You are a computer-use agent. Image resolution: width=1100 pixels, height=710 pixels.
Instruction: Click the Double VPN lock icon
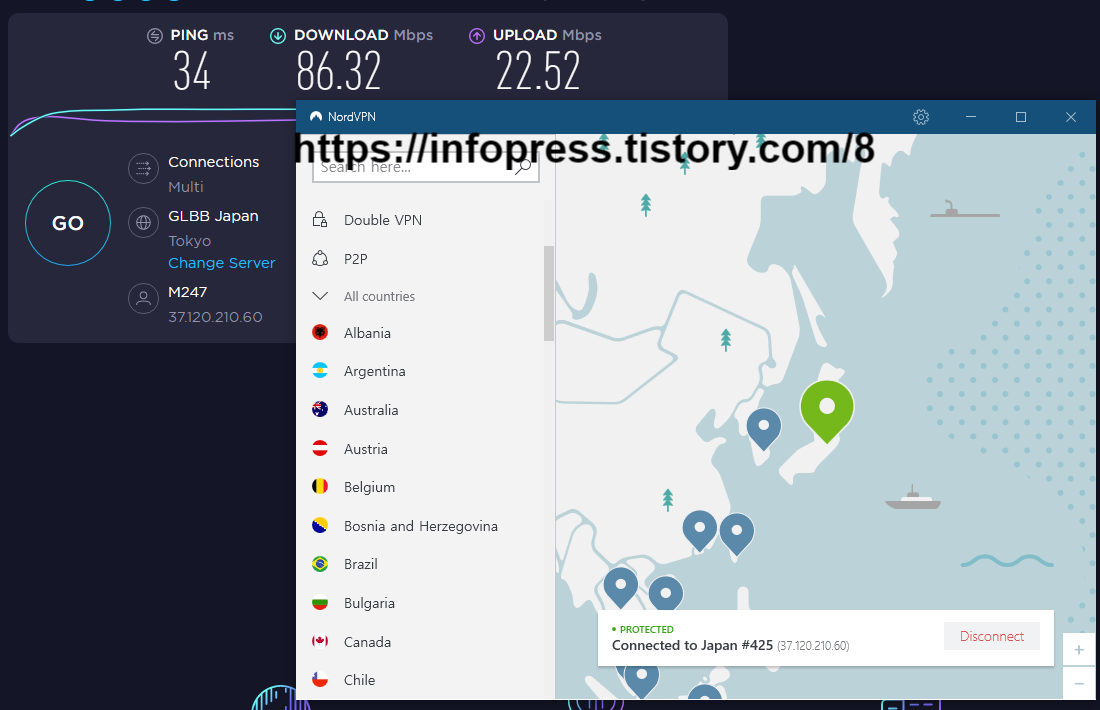click(x=320, y=220)
